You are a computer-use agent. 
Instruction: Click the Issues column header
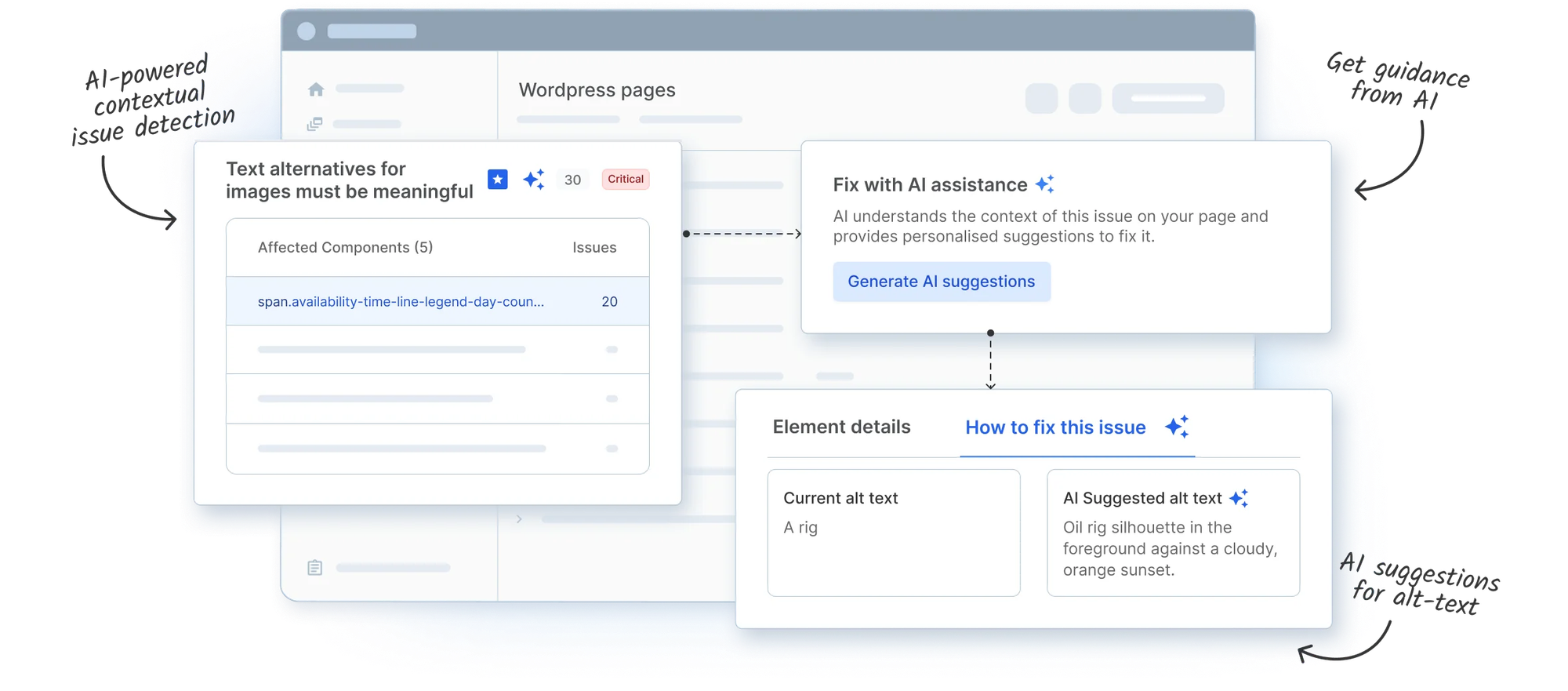click(593, 248)
